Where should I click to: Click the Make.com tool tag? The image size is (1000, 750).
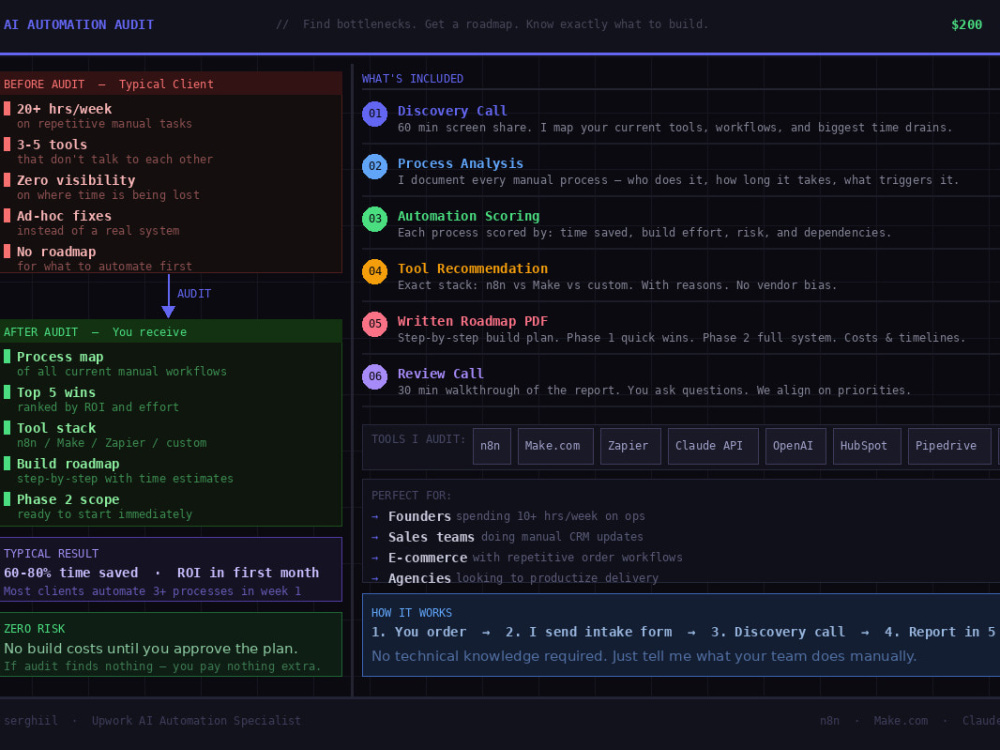[555, 446]
